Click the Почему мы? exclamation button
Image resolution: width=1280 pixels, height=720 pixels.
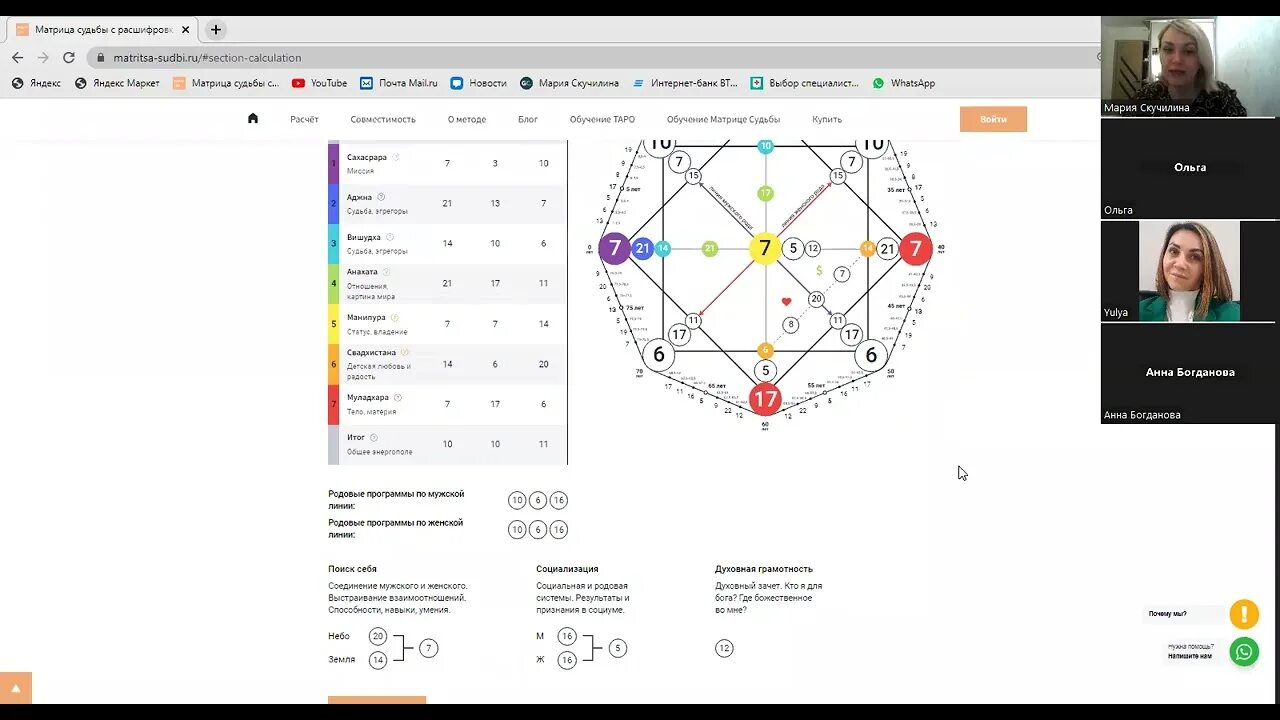1244,613
